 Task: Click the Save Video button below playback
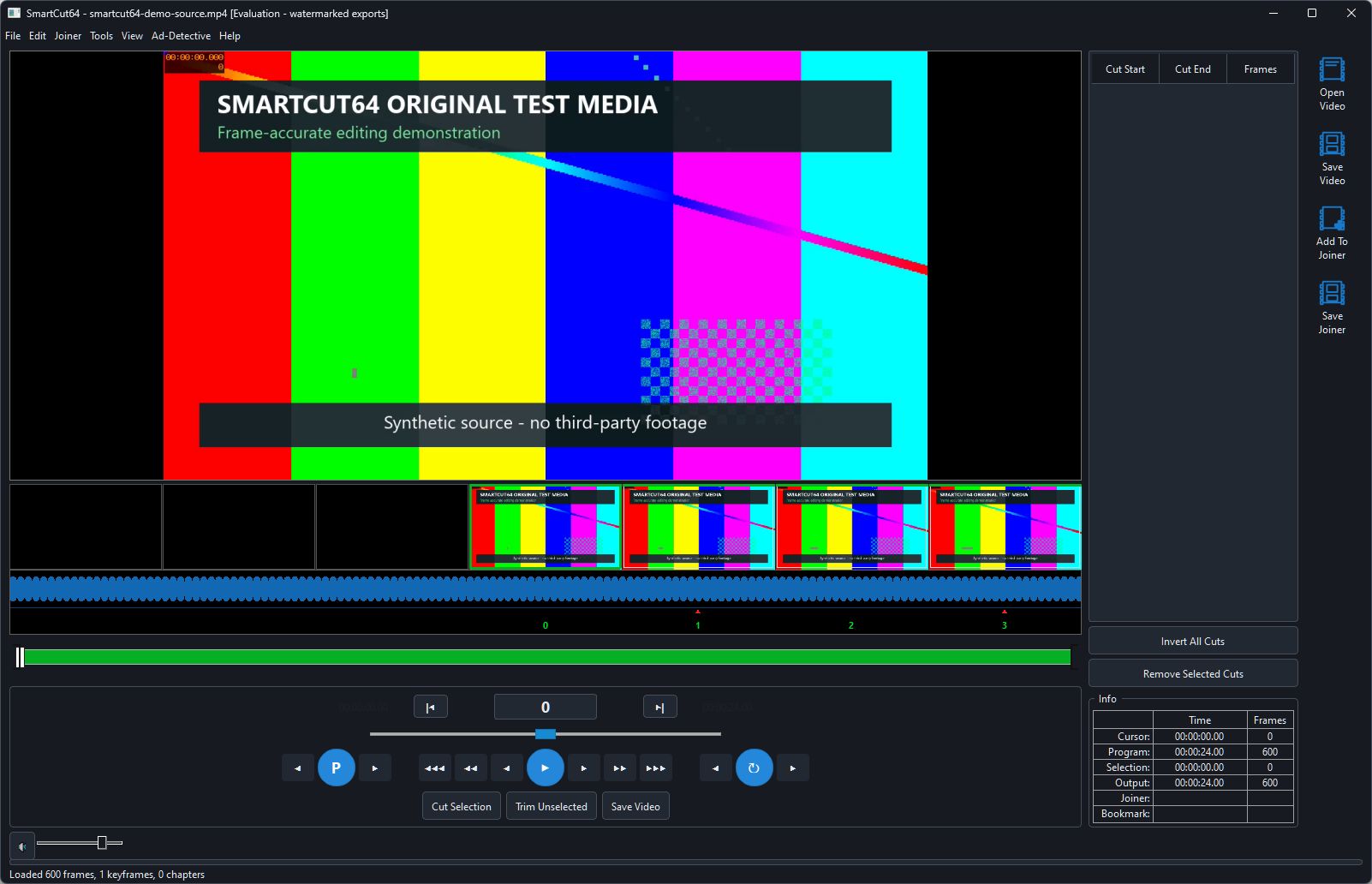(635, 806)
